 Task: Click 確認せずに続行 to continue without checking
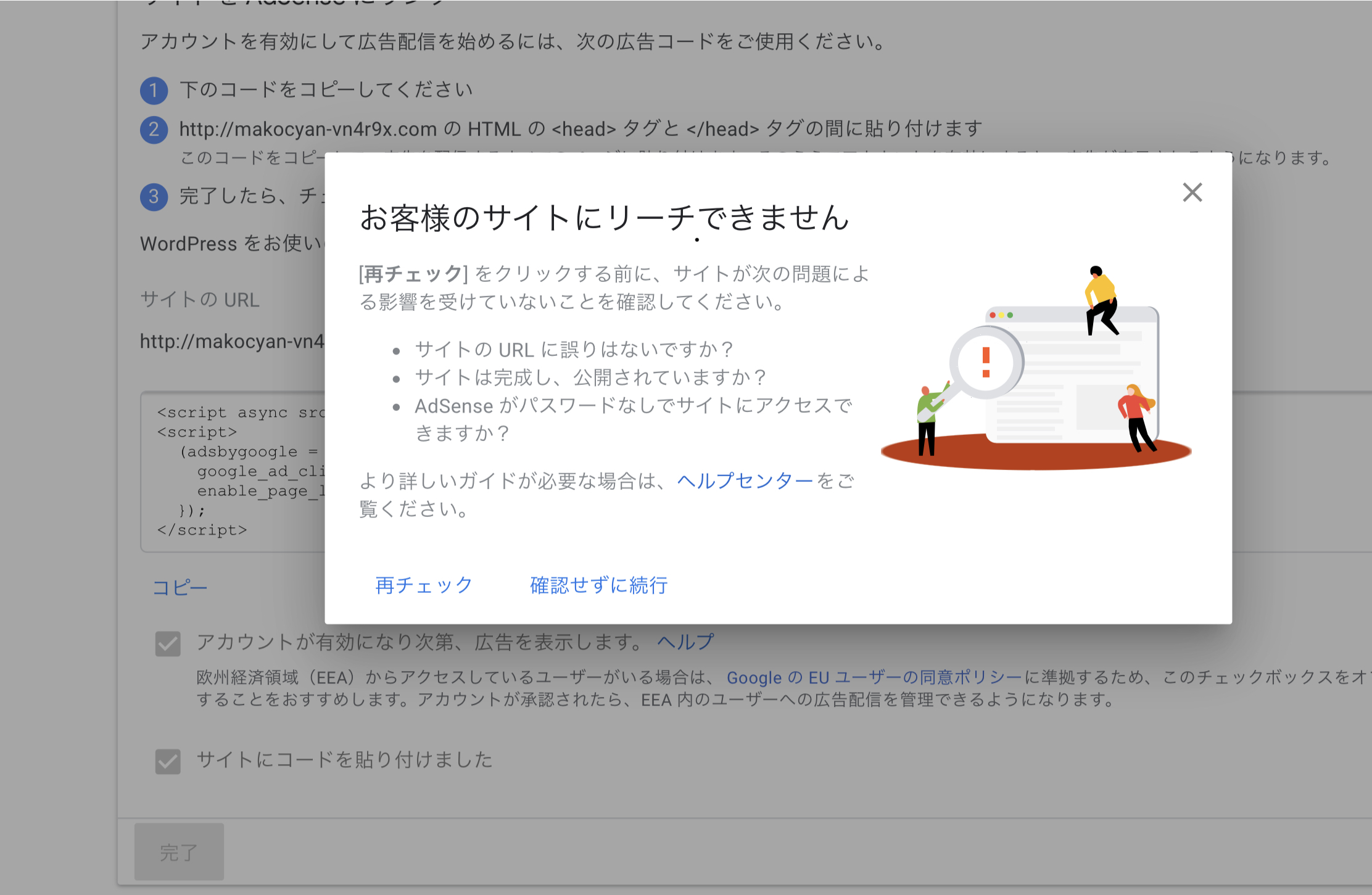pos(599,585)
